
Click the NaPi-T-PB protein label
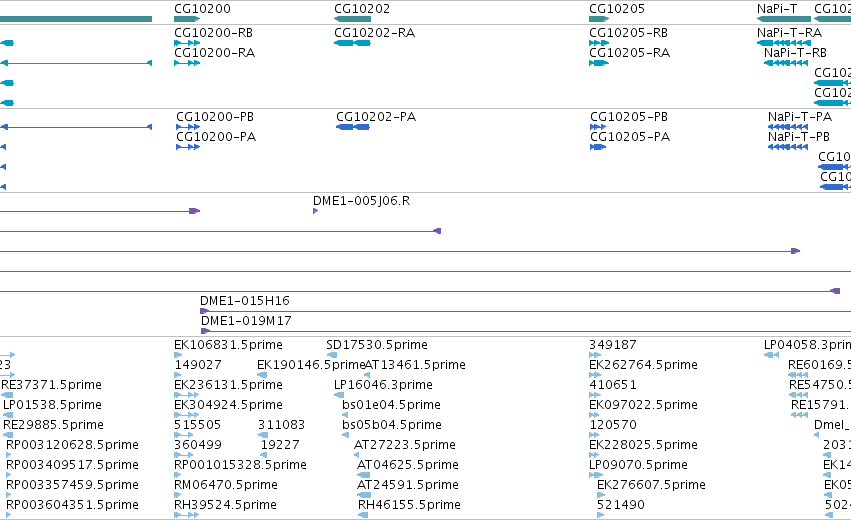tap(798, 137)
